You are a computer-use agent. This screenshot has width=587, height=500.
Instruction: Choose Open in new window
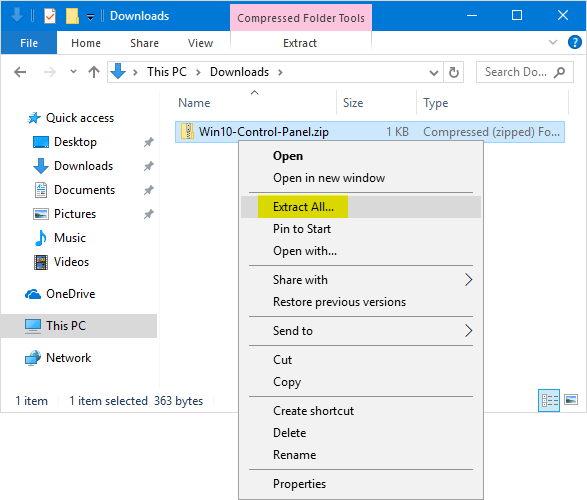pyautogui.click(x=361, y=178)
